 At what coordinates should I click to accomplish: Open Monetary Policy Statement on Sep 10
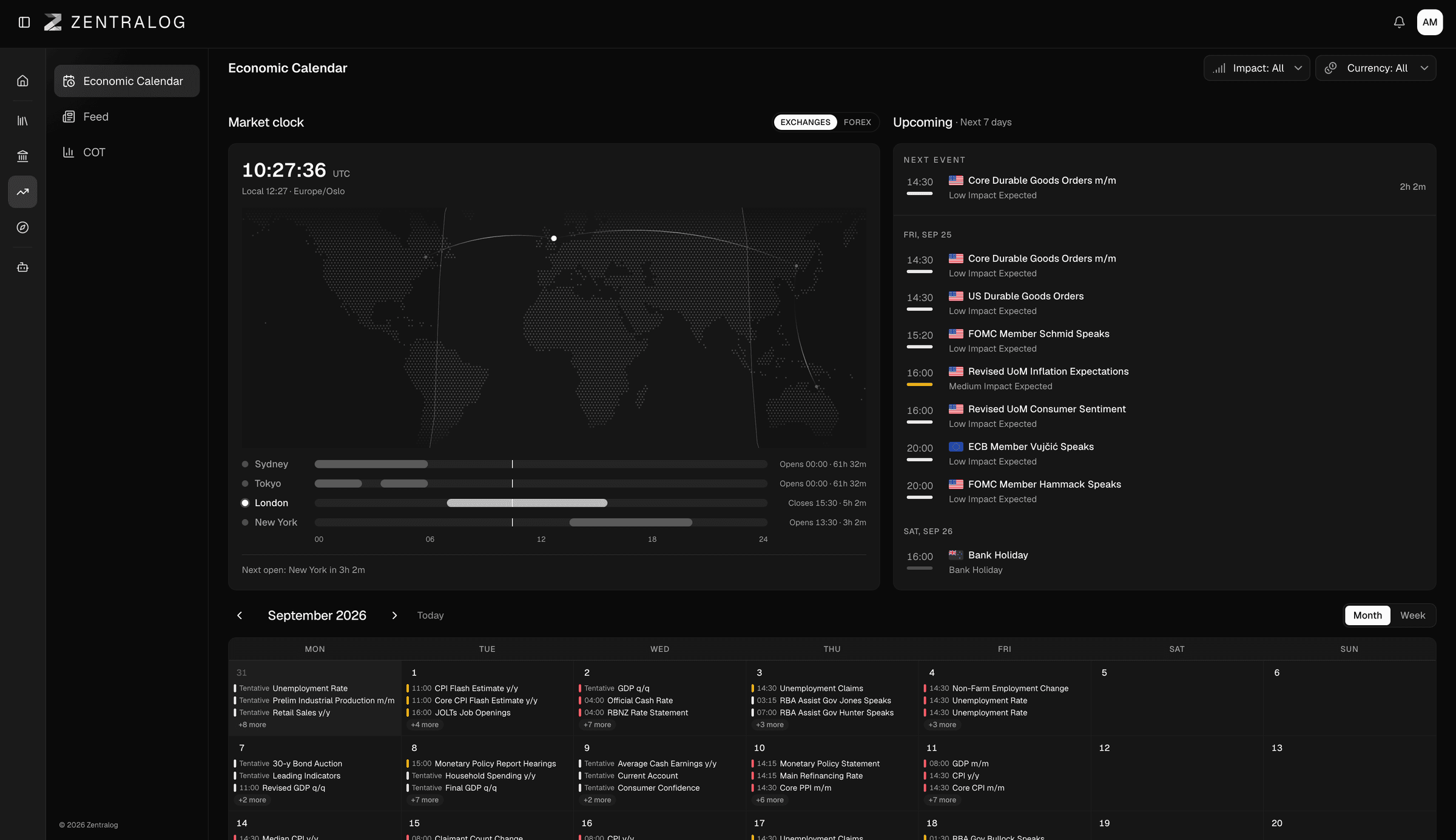tap(832, 764)
